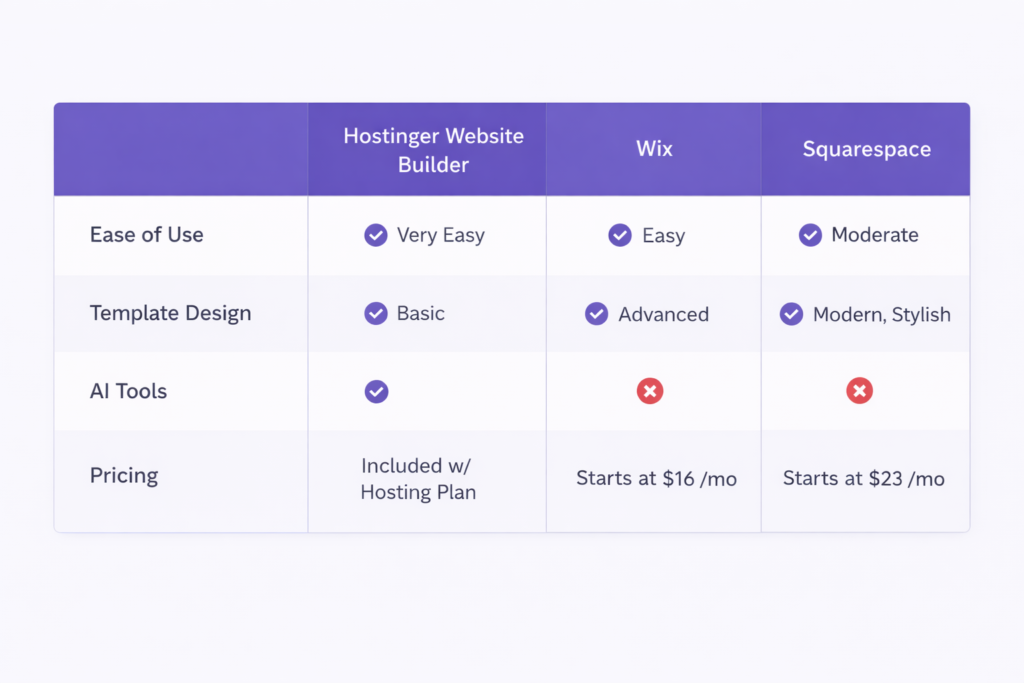Expand the Squarespace column header
Image resolution: width=1024 pixels, height=683 pixels.
(866, 148)
